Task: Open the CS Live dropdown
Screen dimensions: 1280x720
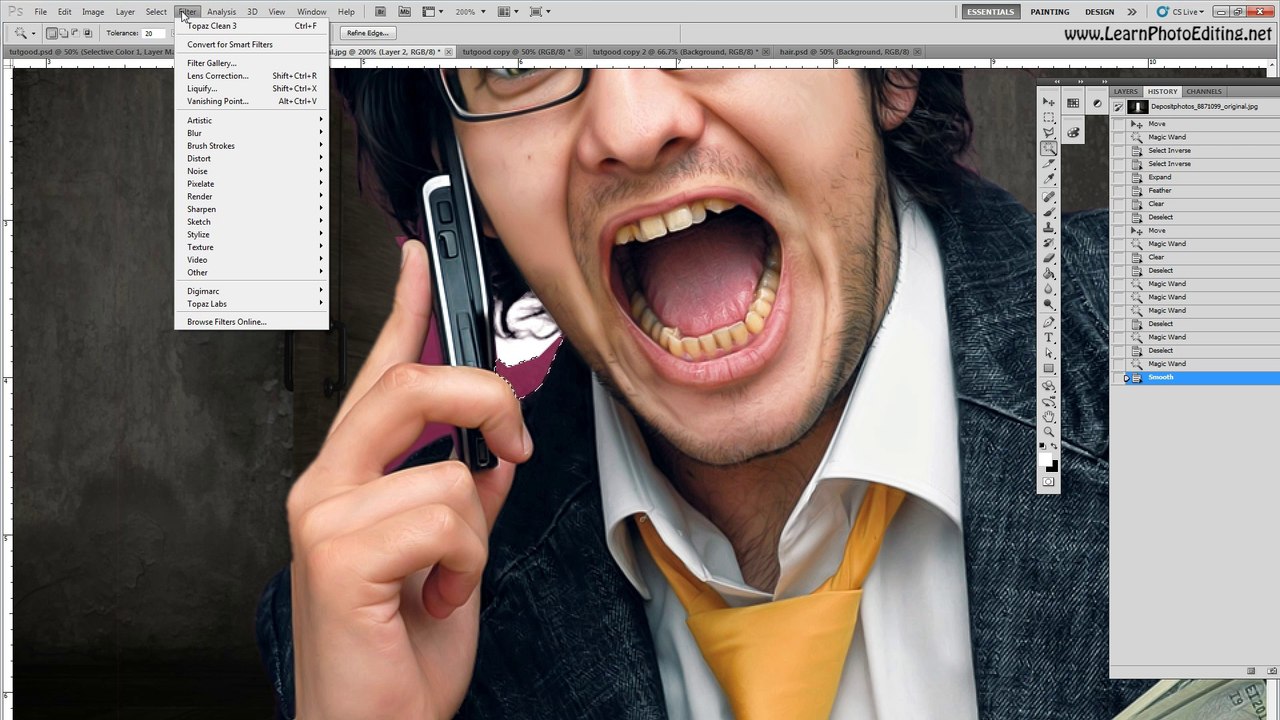Action: point(1181,12)
